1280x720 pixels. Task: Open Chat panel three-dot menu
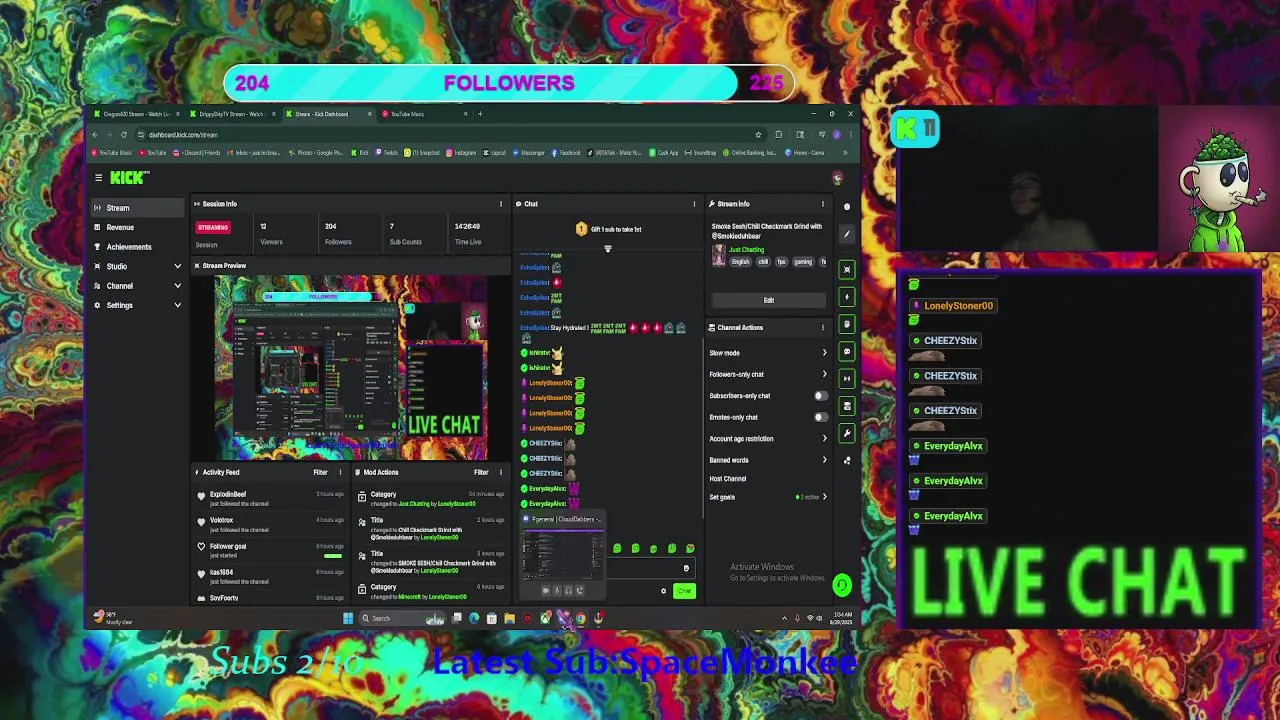[x=694, y=204]
